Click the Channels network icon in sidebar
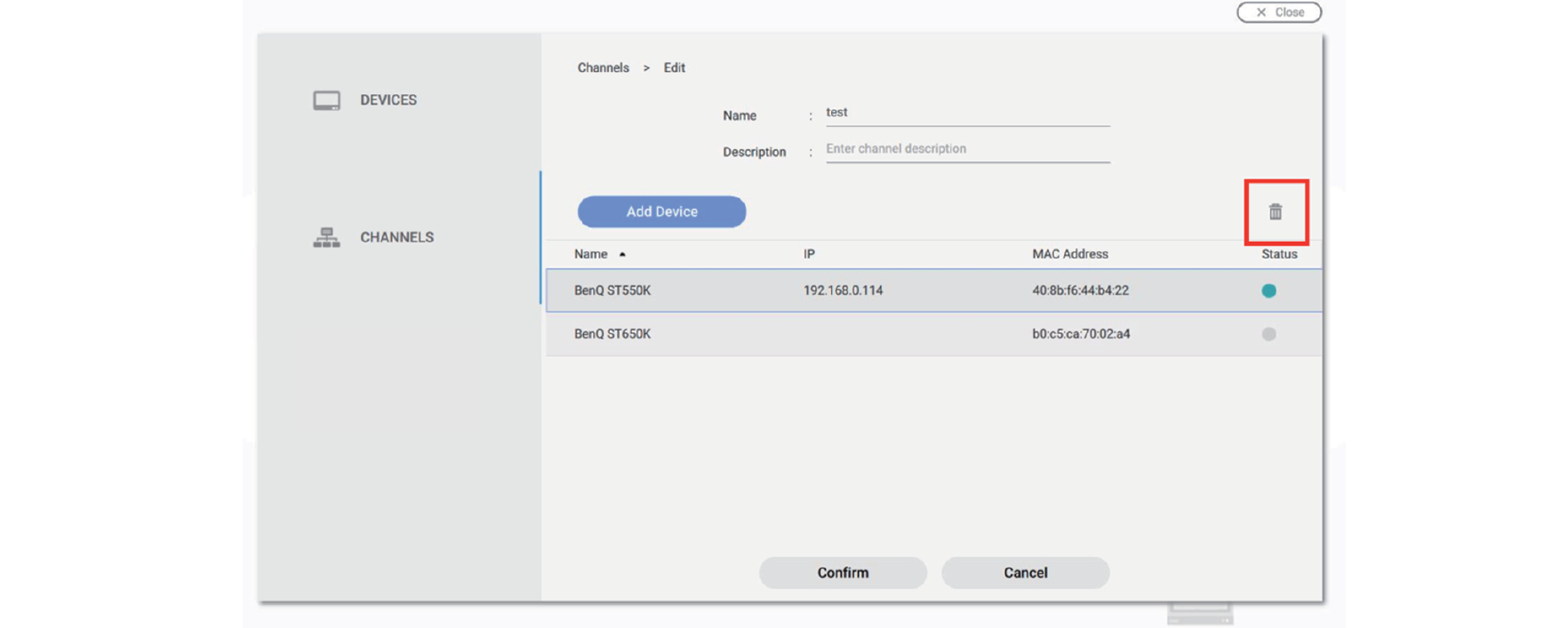Image resolution: width=1568 pixels, height=628 pixels. pyautogui.click(x=326, y=237)
